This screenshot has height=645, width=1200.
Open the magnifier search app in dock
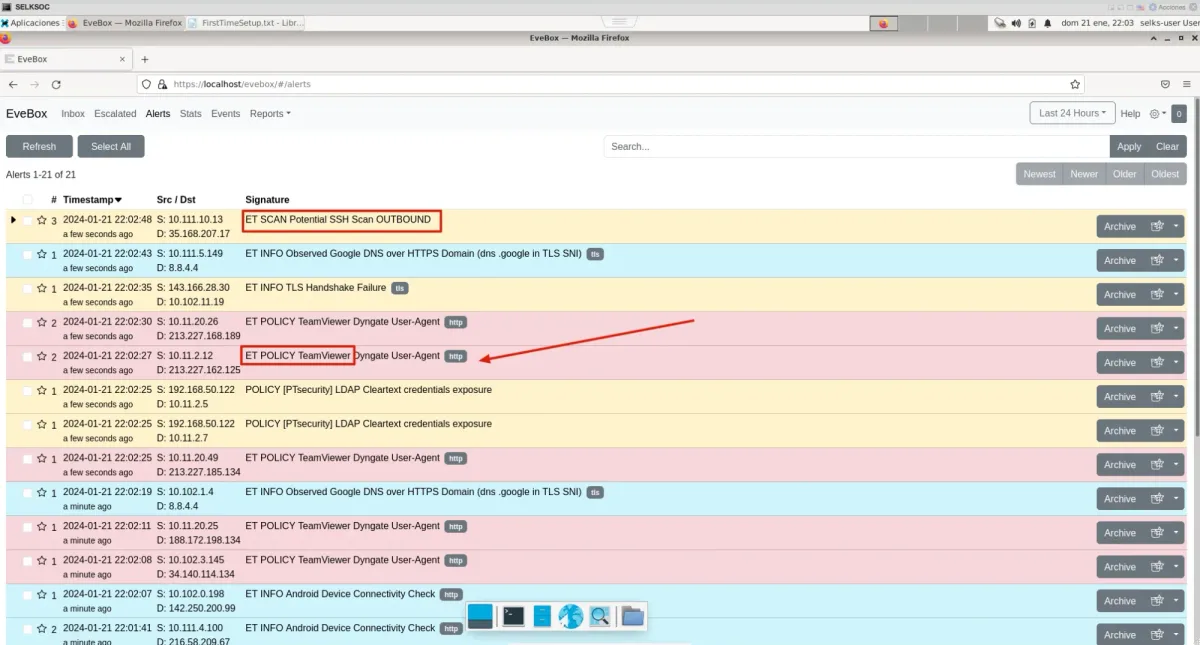(600, 616)
